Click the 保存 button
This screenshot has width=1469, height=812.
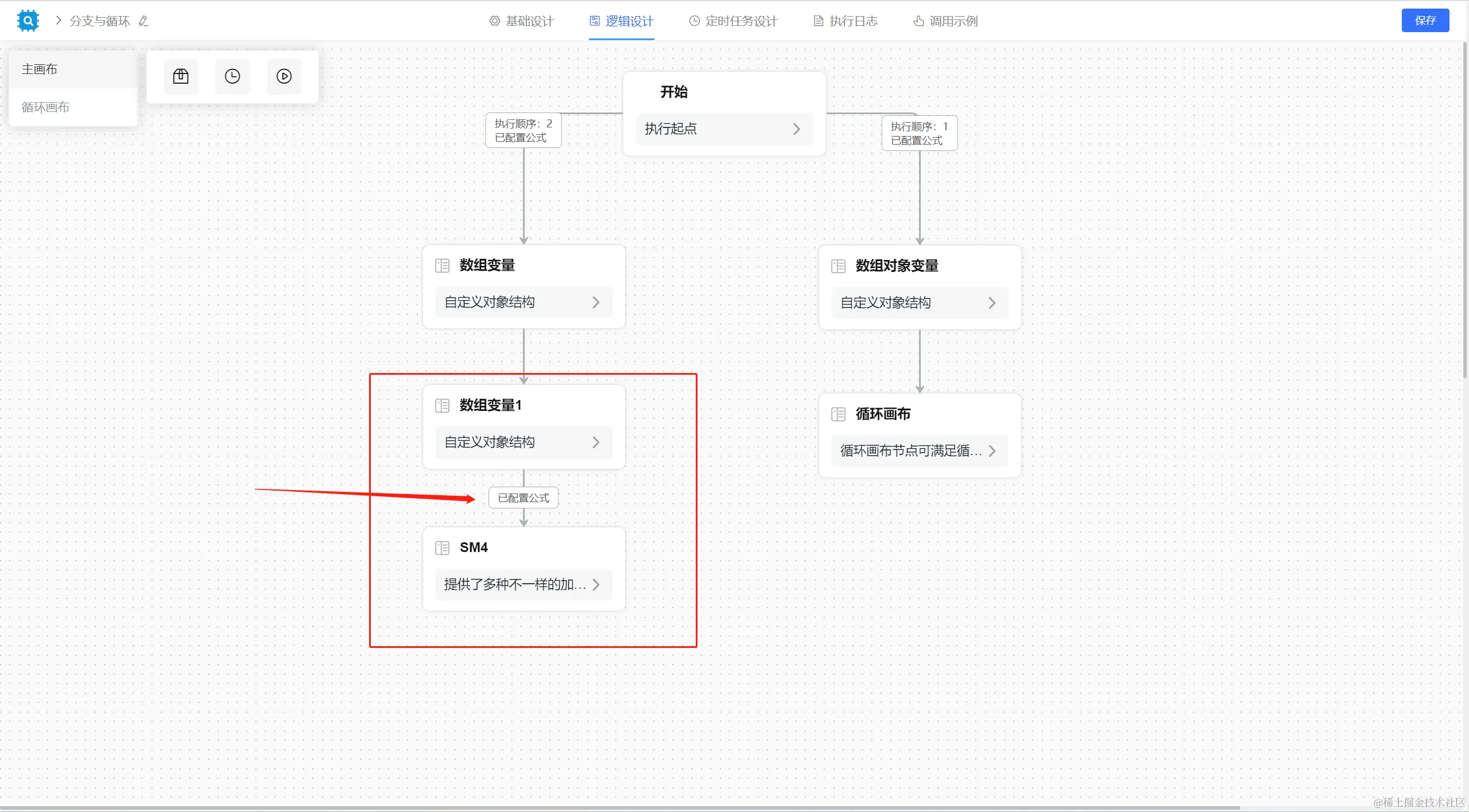click(x=1425, y=21)
